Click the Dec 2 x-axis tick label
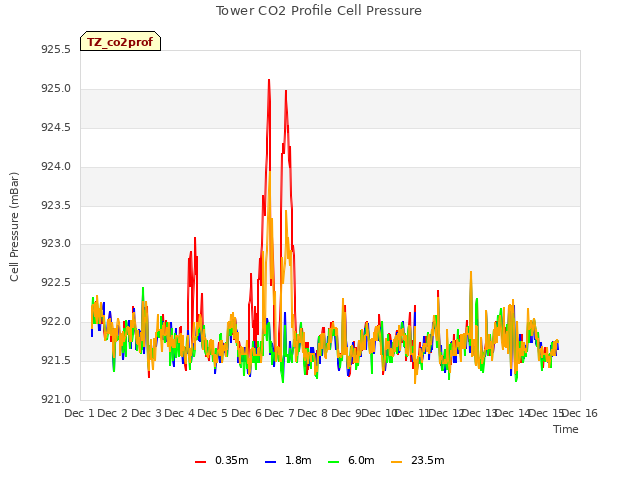This screenshot has width=640, height=480. coord(113,413)
